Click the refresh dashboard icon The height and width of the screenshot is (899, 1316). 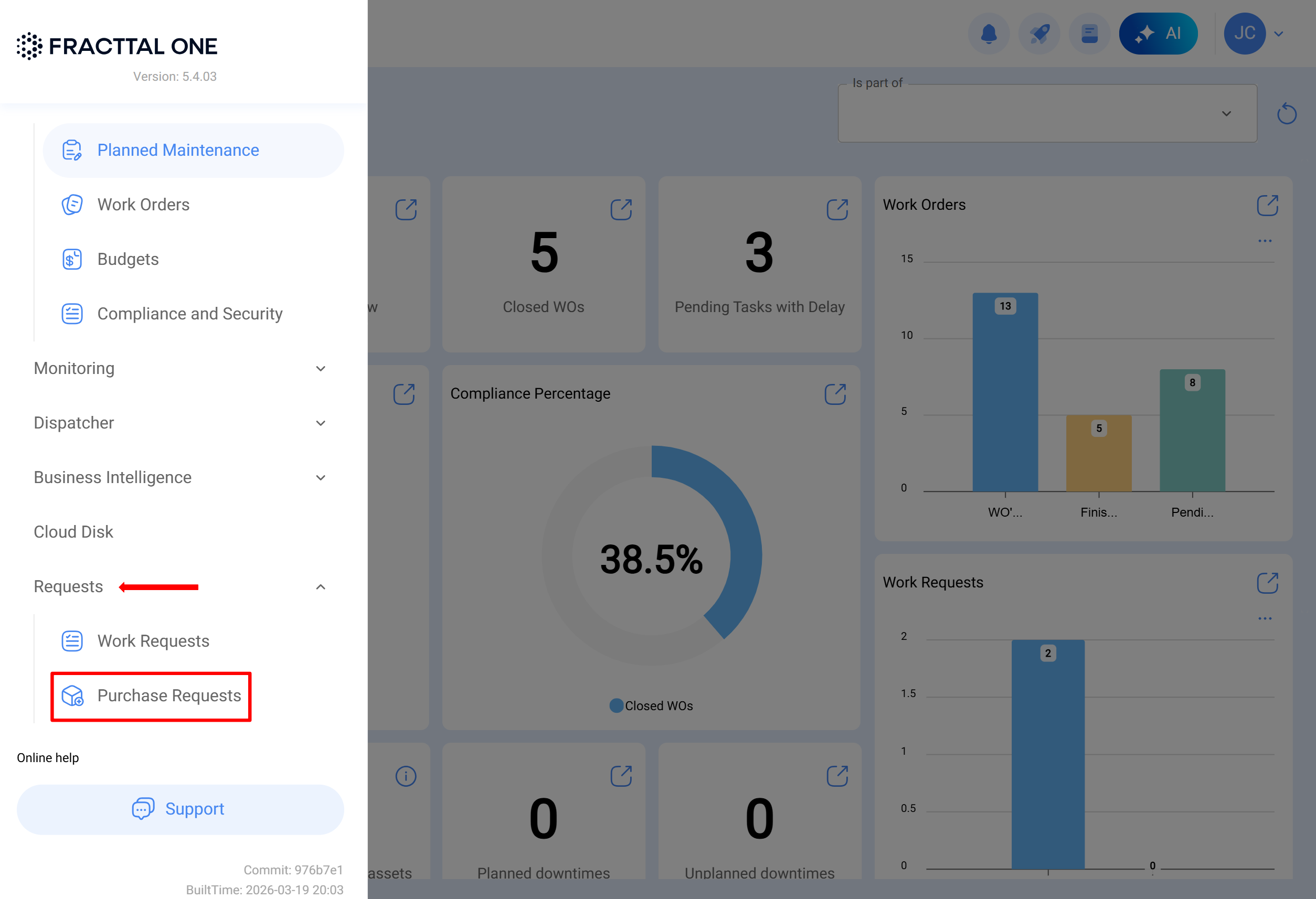(1286, 114)
